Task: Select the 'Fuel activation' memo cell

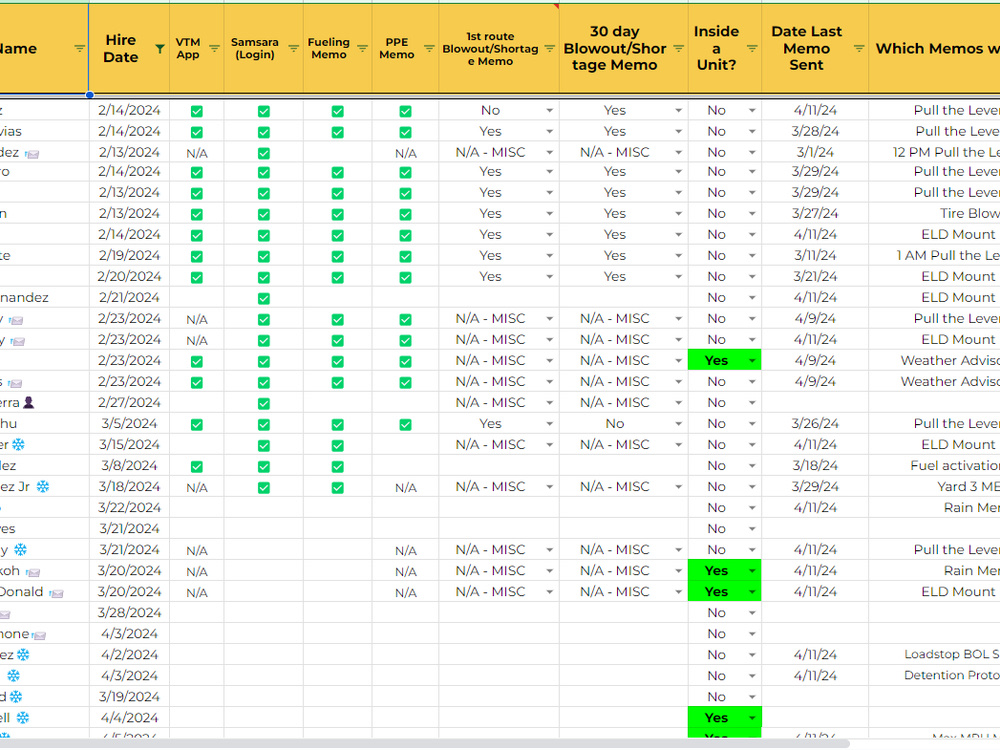Action: [x=934, y=466]
